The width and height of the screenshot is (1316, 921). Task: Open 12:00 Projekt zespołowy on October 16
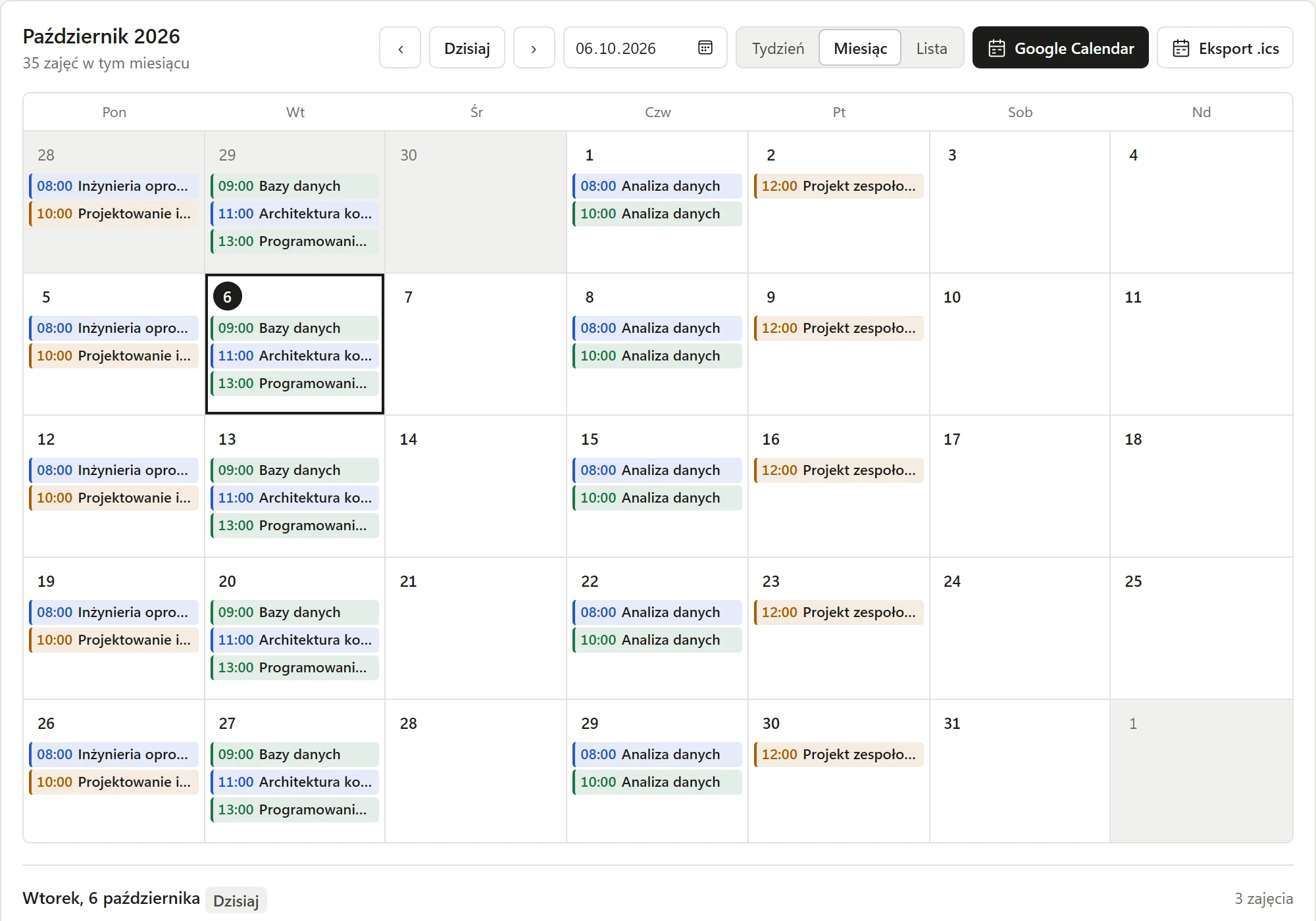click(x=839, y=470)
